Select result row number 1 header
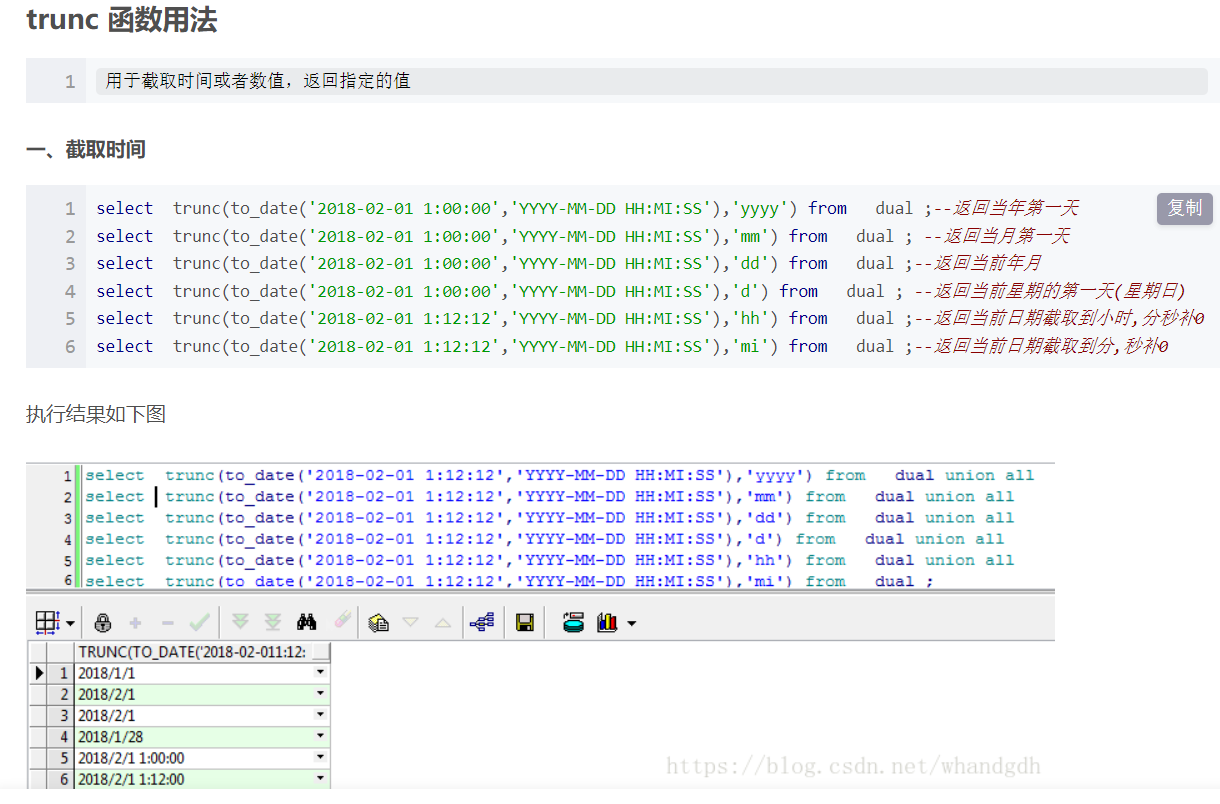The image size is (1220, 804). pos(63,674)
